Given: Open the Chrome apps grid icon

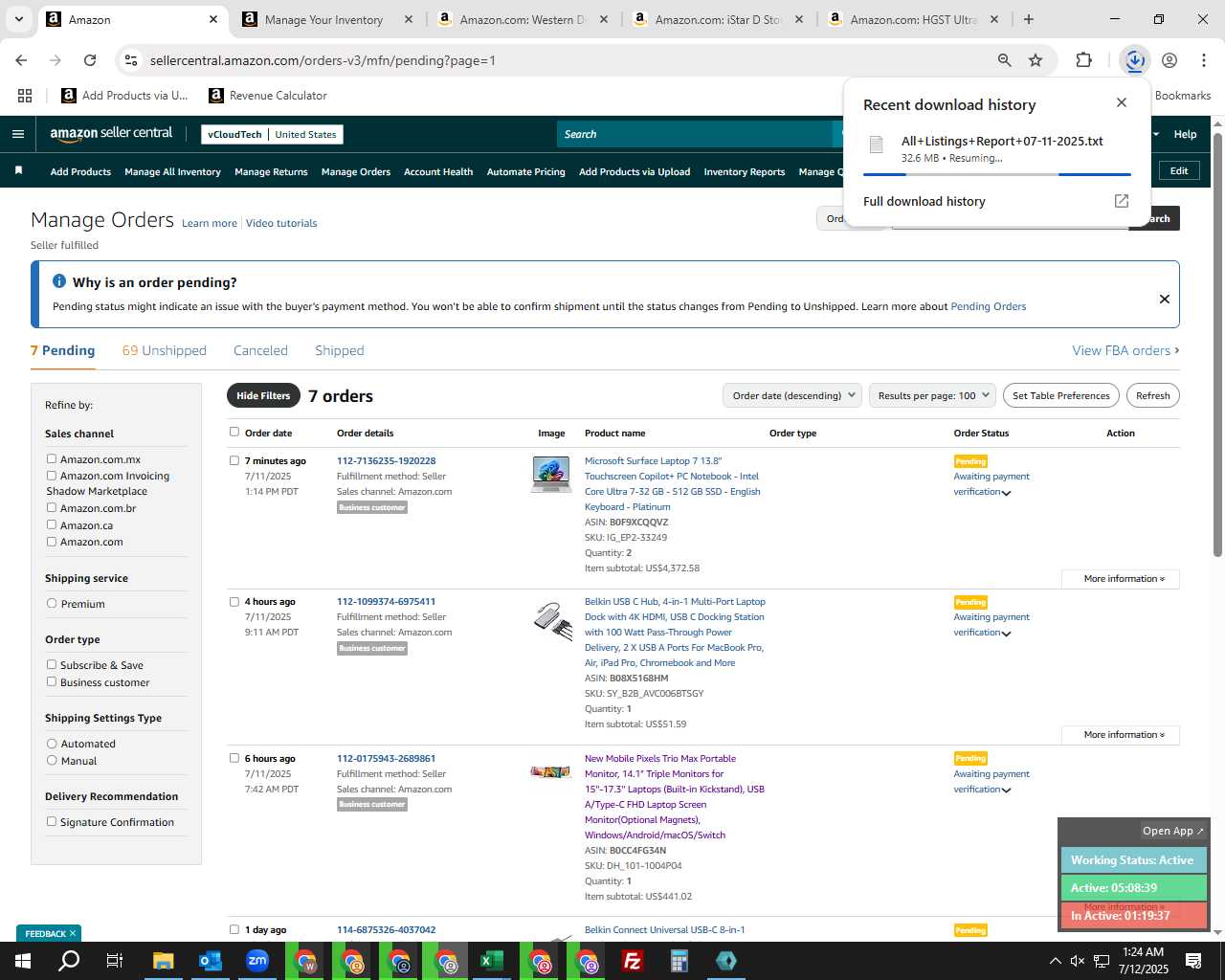Looking at the screenshot, I should tap(25, 96).
